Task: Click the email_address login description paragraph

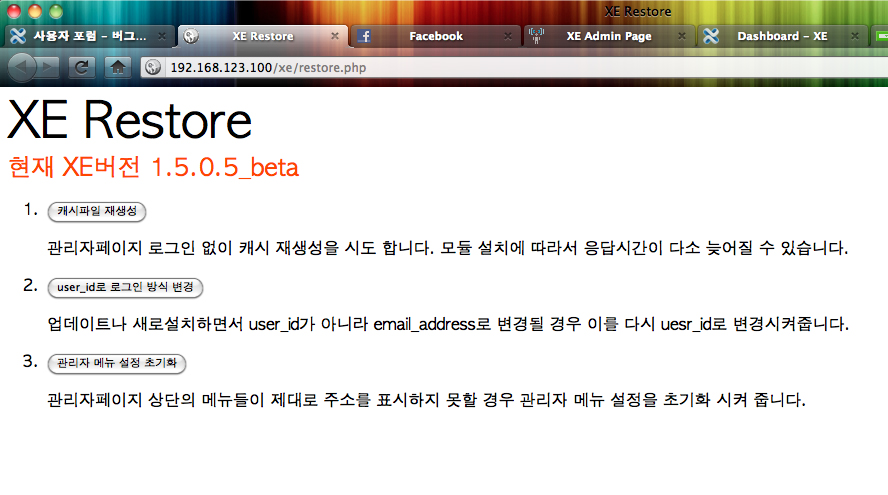Action: pyautogui.click(x=448, y=324)
